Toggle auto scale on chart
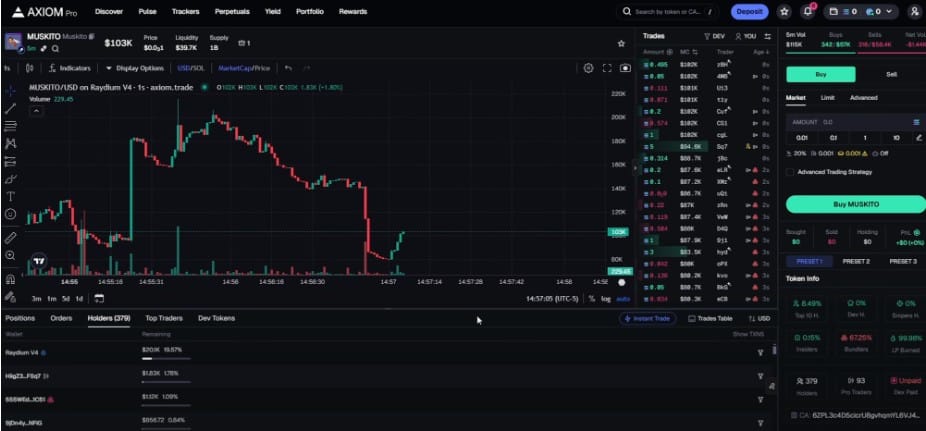Image resolution: width=926 pixels, height=431 pixels. [623, 299]
